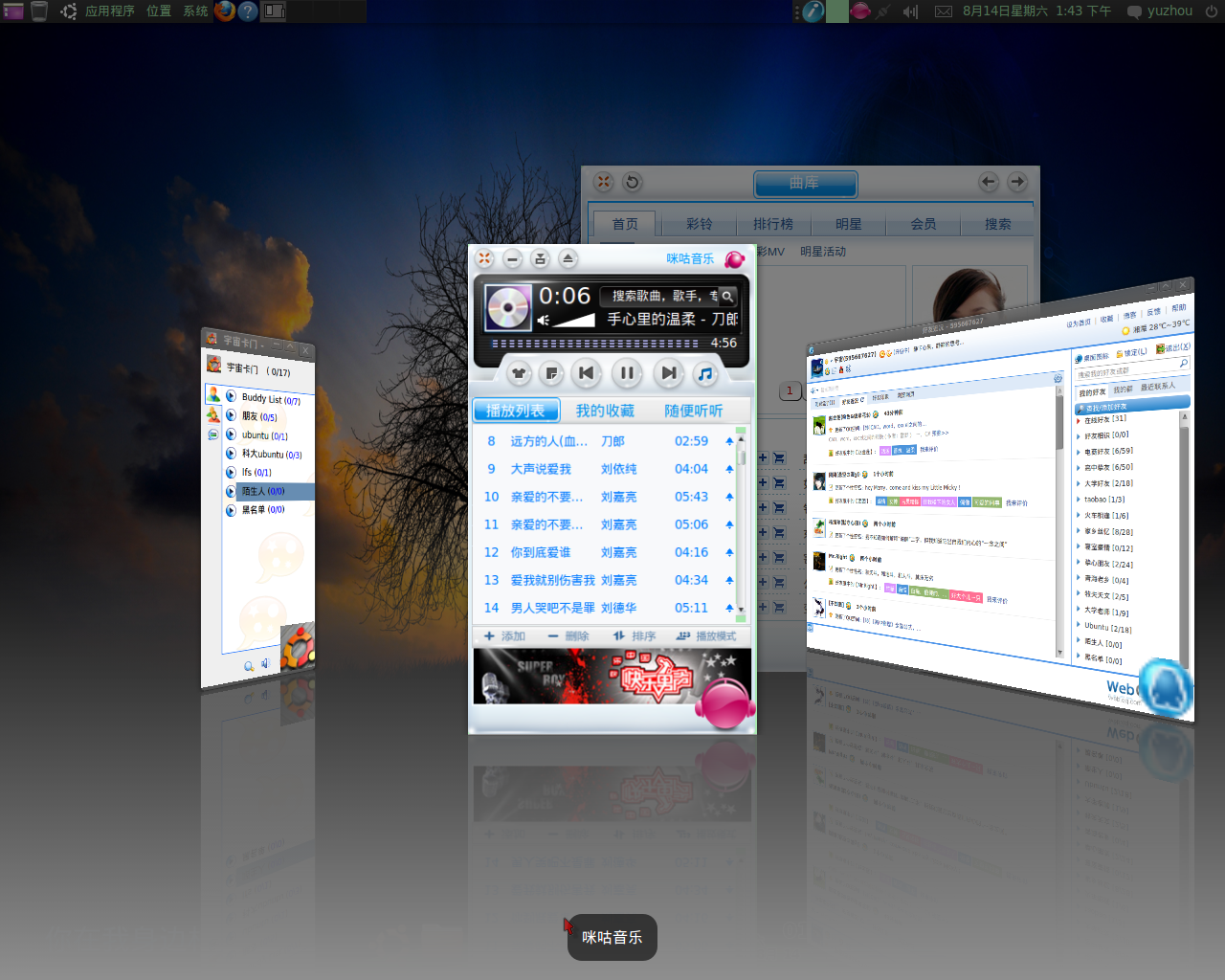Expand 电薇好友 group in WebQQ window
Screen dimensions: 1225x980
(x=1079, y=452)
